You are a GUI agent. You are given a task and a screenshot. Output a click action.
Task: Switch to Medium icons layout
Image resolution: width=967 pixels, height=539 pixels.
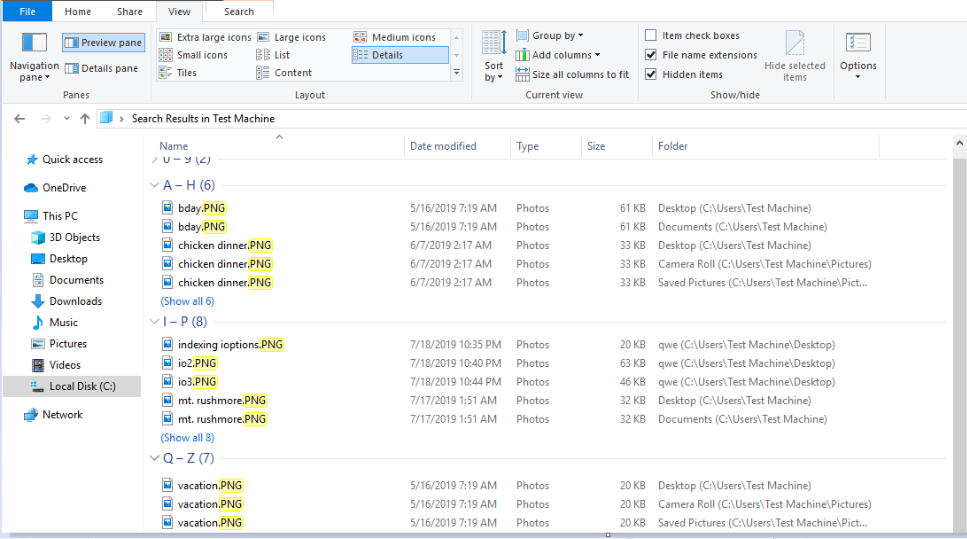pyautogui.click(x=395, y=37)
